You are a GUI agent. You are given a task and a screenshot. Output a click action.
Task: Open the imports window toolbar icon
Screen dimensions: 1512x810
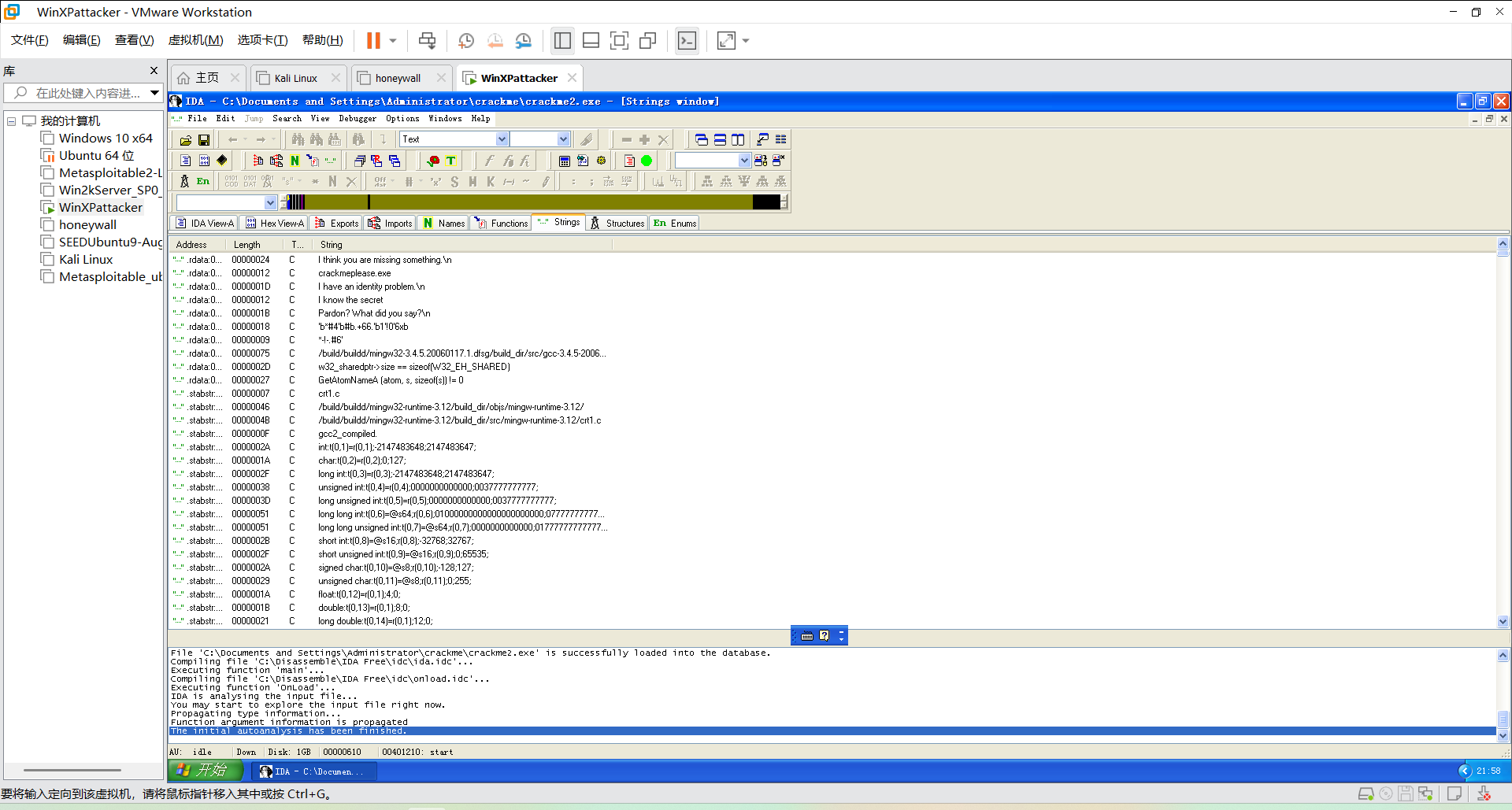tap(276, 161)
